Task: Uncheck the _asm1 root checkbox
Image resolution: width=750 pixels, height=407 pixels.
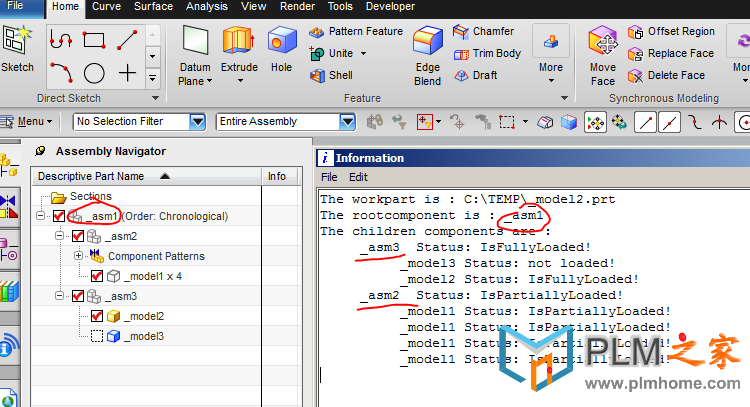Action: (59, 216)
